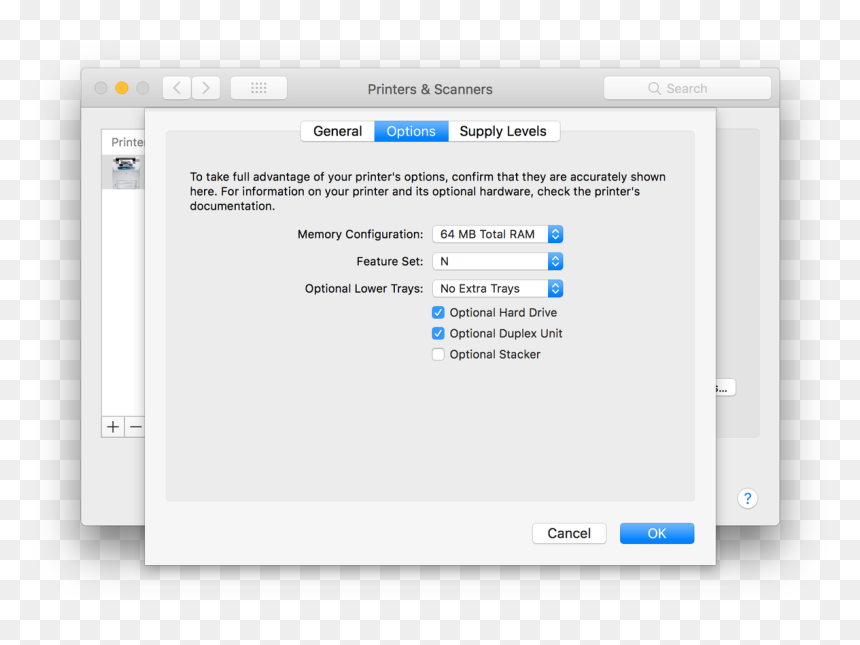Open the Show All grid icon
This screenshot has height=645, width=860.
point(258,88)
